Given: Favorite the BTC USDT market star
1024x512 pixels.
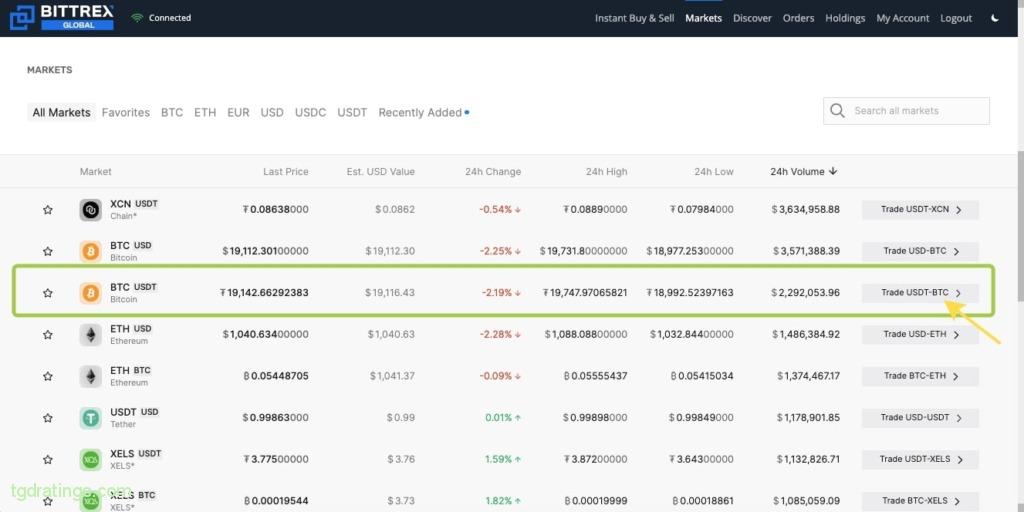Looking at the screenshot, I should pyautogui.click(x=48, y=293).
